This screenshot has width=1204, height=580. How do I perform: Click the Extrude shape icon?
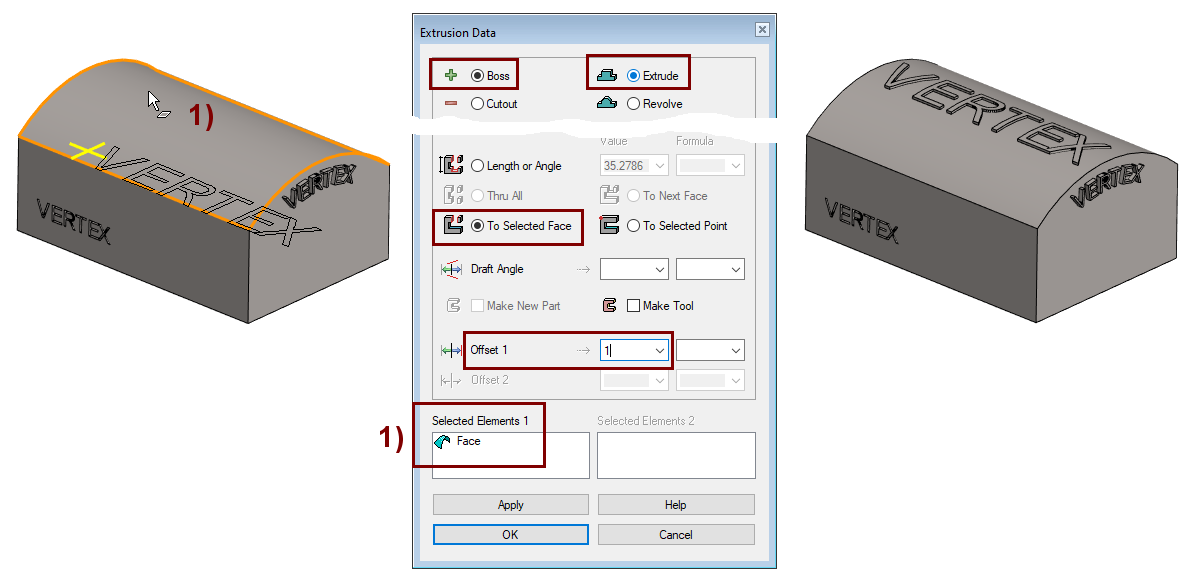tap(606, 75)
